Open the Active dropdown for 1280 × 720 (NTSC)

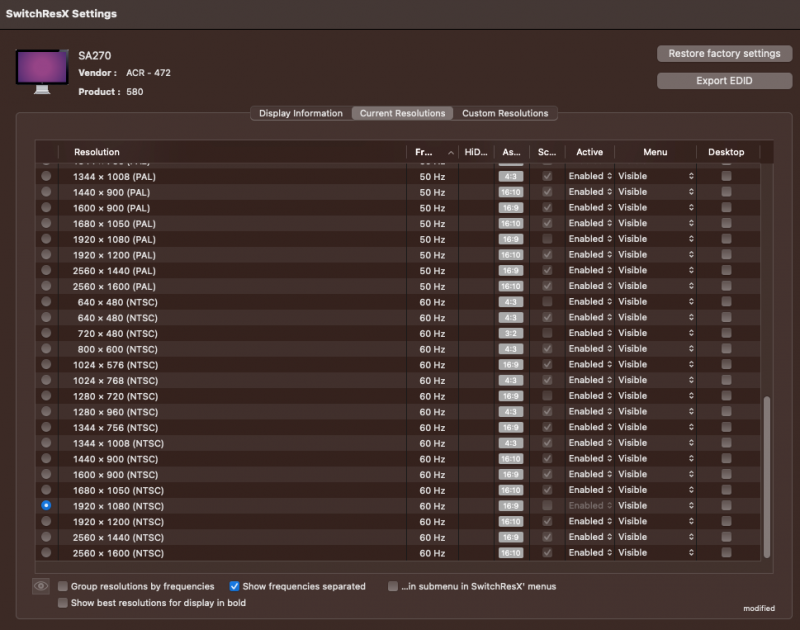[x=590, y=396]
